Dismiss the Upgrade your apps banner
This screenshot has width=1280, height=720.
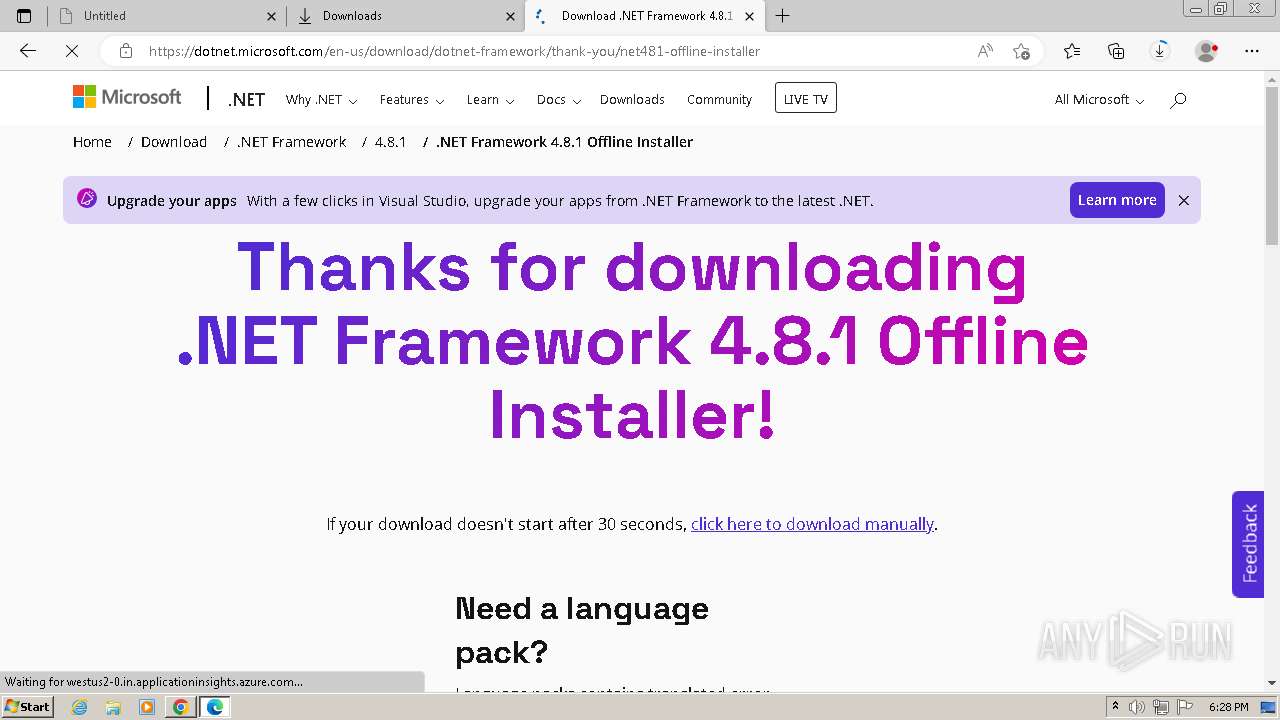(x=1184, y=200)
